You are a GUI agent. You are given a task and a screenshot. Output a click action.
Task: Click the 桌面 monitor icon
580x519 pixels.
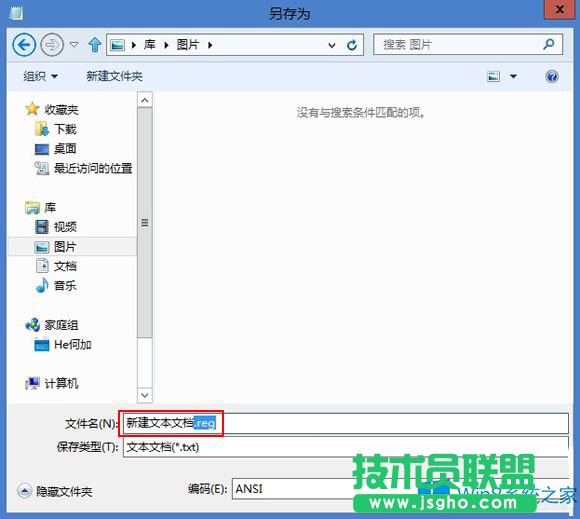tap(42, 149)
